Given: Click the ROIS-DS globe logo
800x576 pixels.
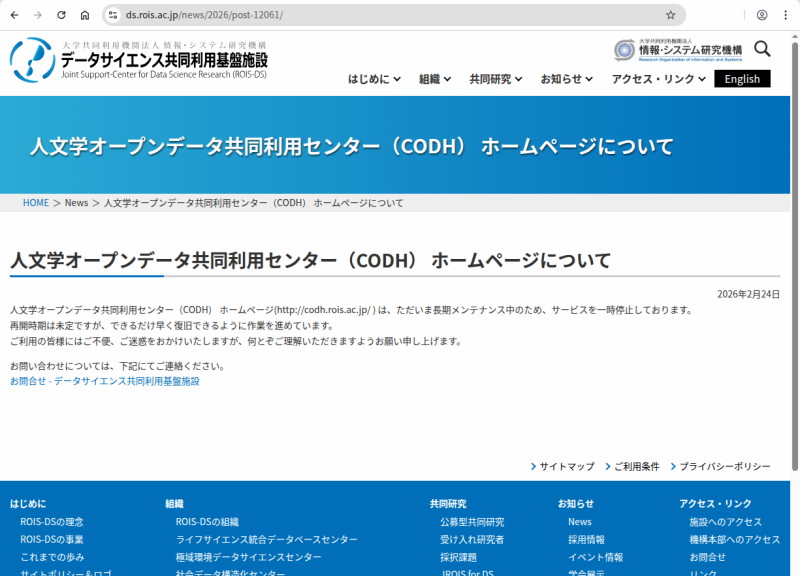Looking at the screenshot, I should [x=33, y=60].
